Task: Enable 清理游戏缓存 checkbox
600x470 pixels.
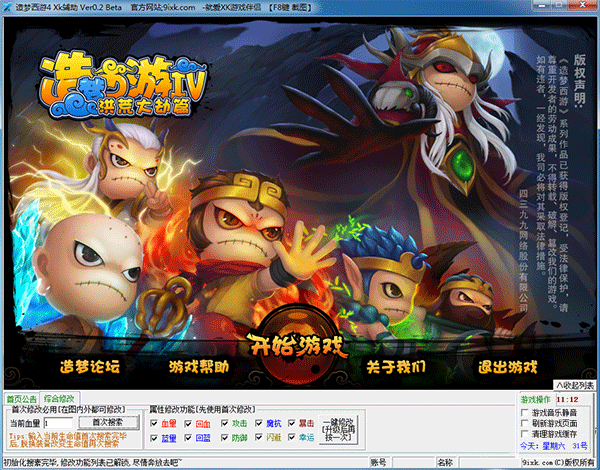Action: (525, 434)
